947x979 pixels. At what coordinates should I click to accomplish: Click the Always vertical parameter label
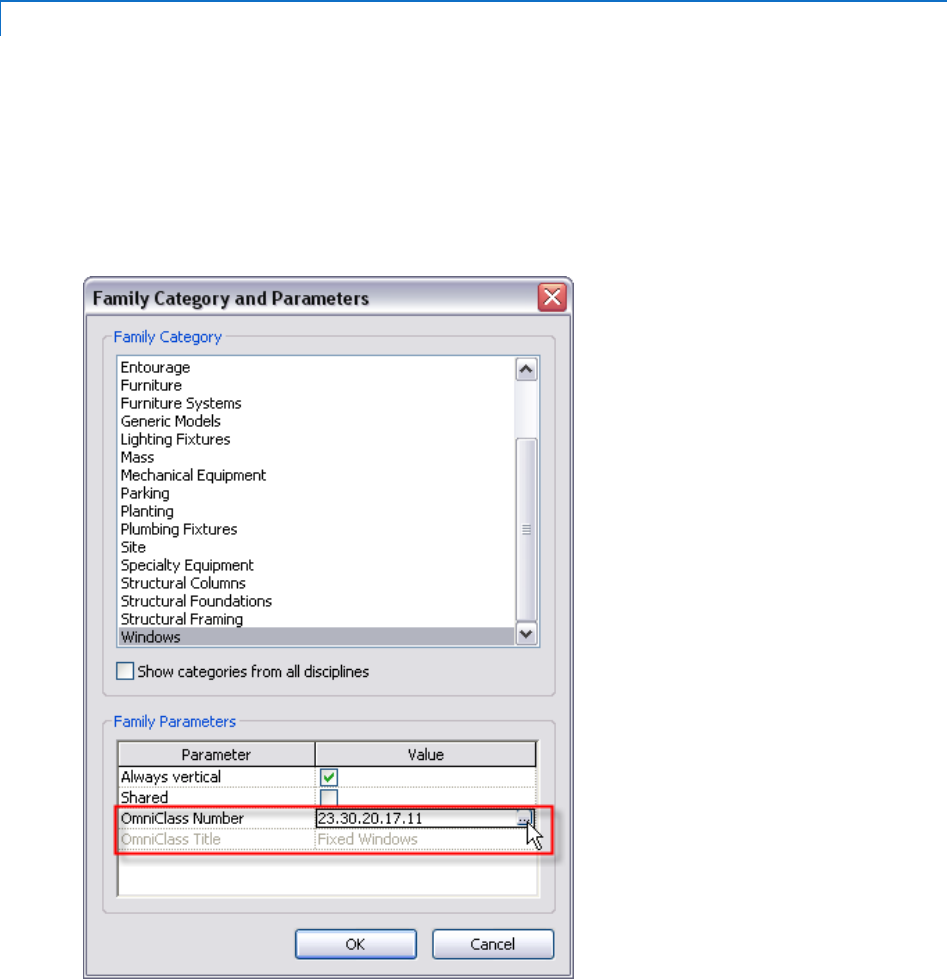coord(170,777)
